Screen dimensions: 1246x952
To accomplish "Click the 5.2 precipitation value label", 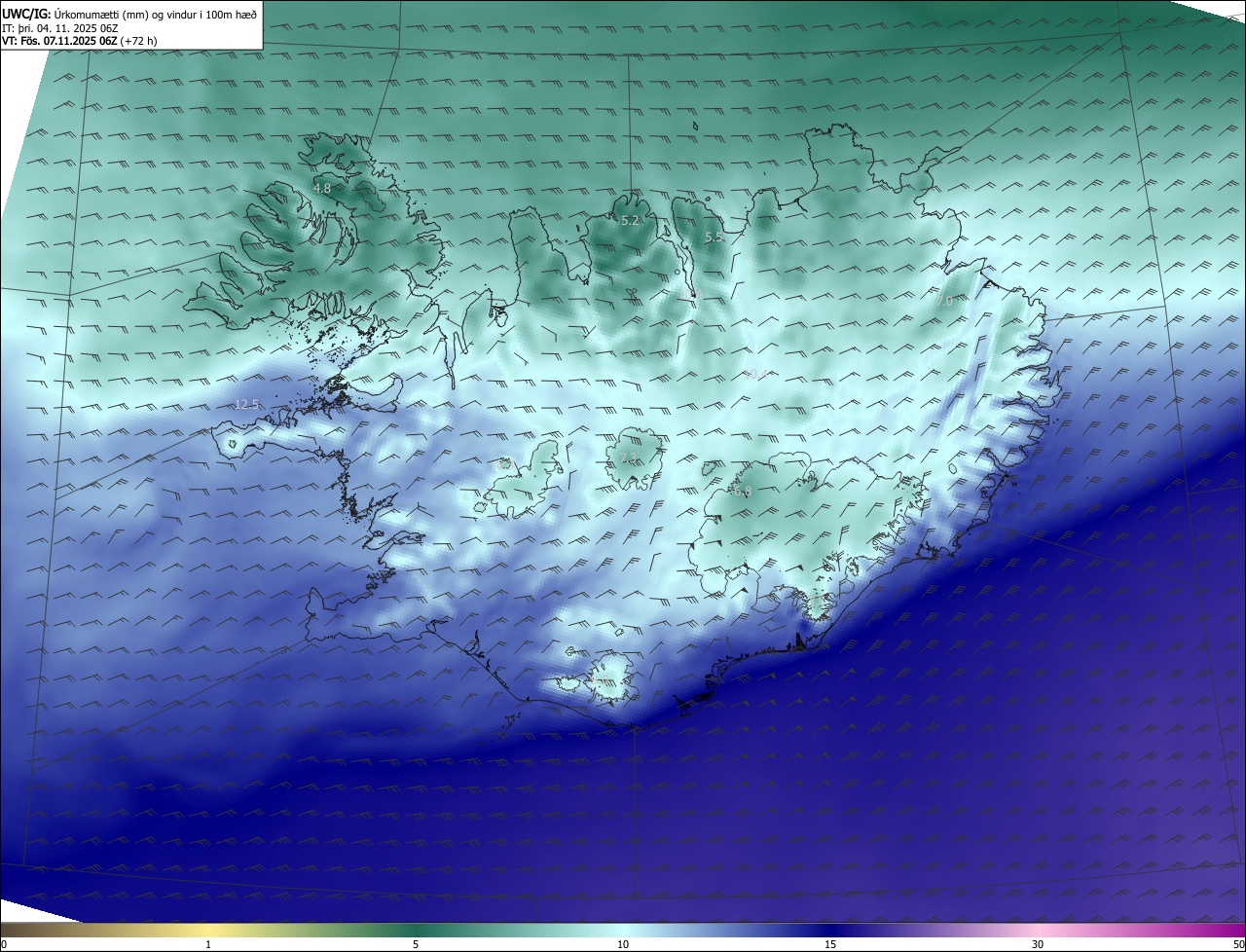I will [x=631, y=221].
